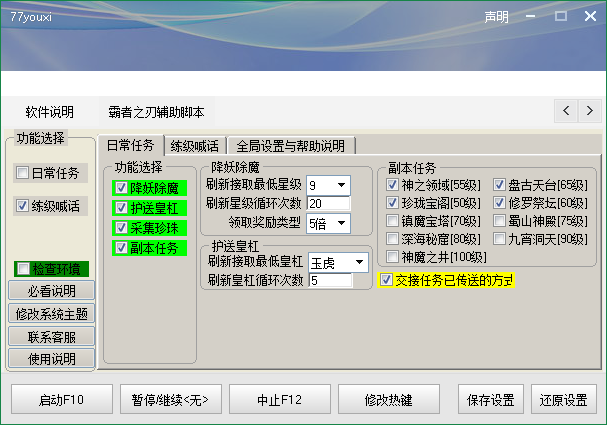Switch to the 练级喊话 tab
Screen dimensions: 607x425
click(x=194, y=146)
